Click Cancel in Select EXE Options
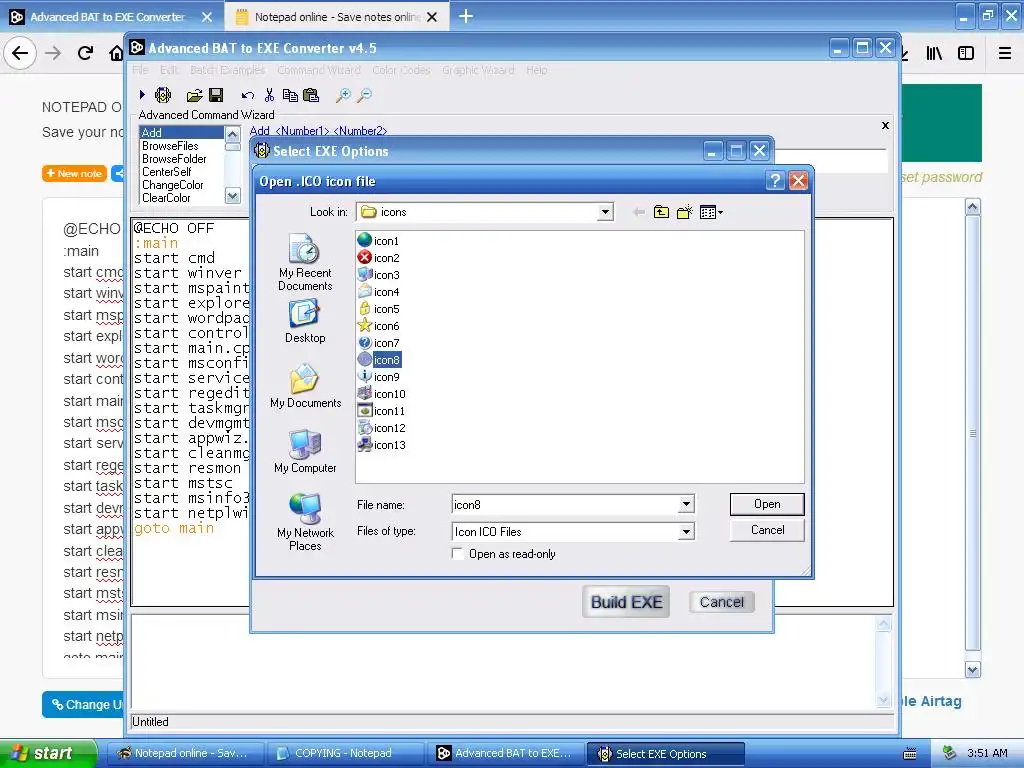 [x=722, y=602]
